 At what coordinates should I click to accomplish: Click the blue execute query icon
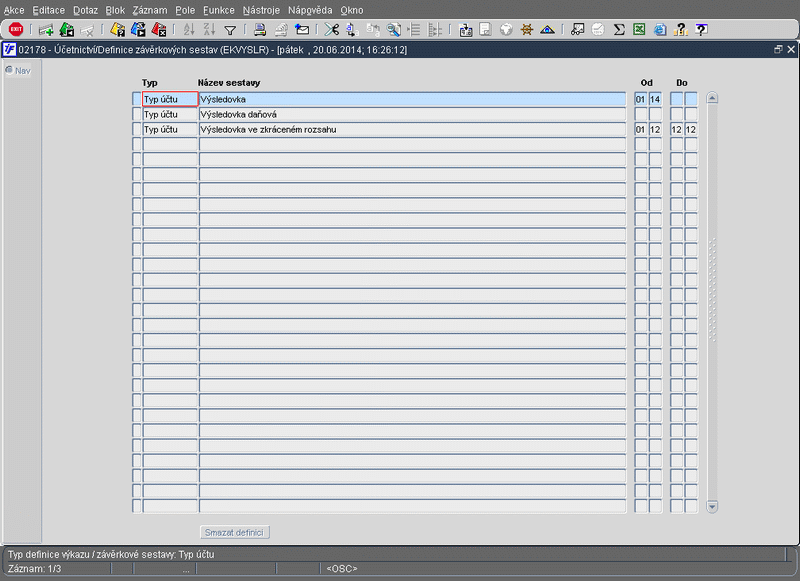coord(138,30)
